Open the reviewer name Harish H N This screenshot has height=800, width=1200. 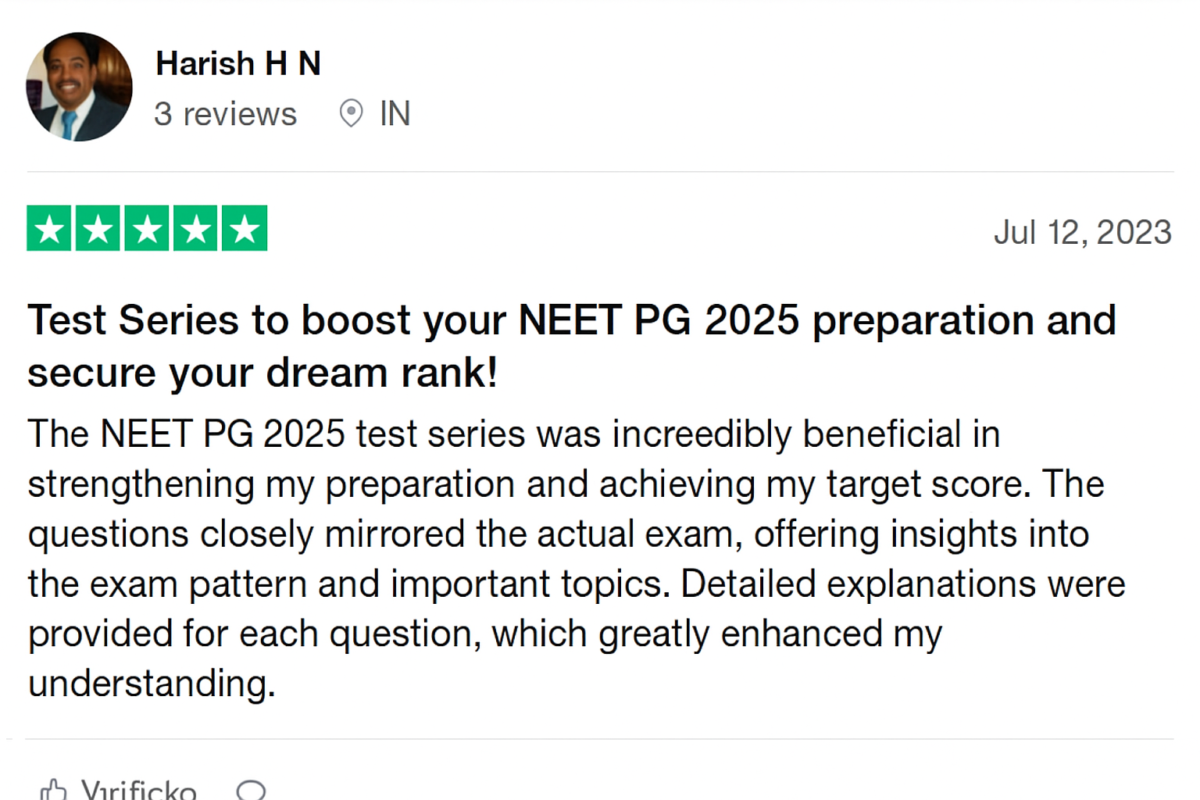click(238, 64)
